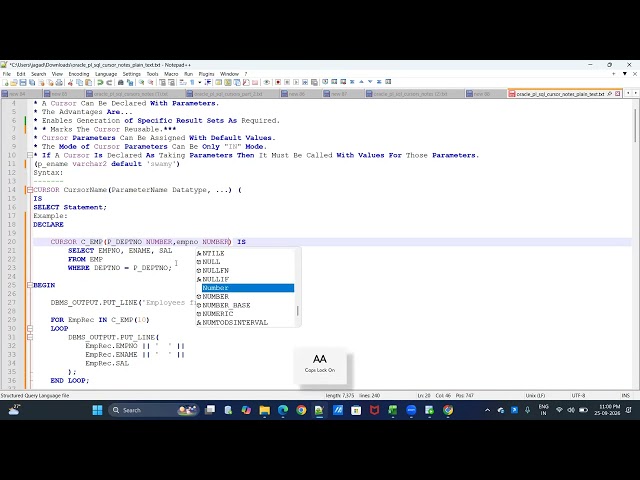The image size is (640, 480).
Task: Toggle document monitoring eye icon
Action: 267,82
